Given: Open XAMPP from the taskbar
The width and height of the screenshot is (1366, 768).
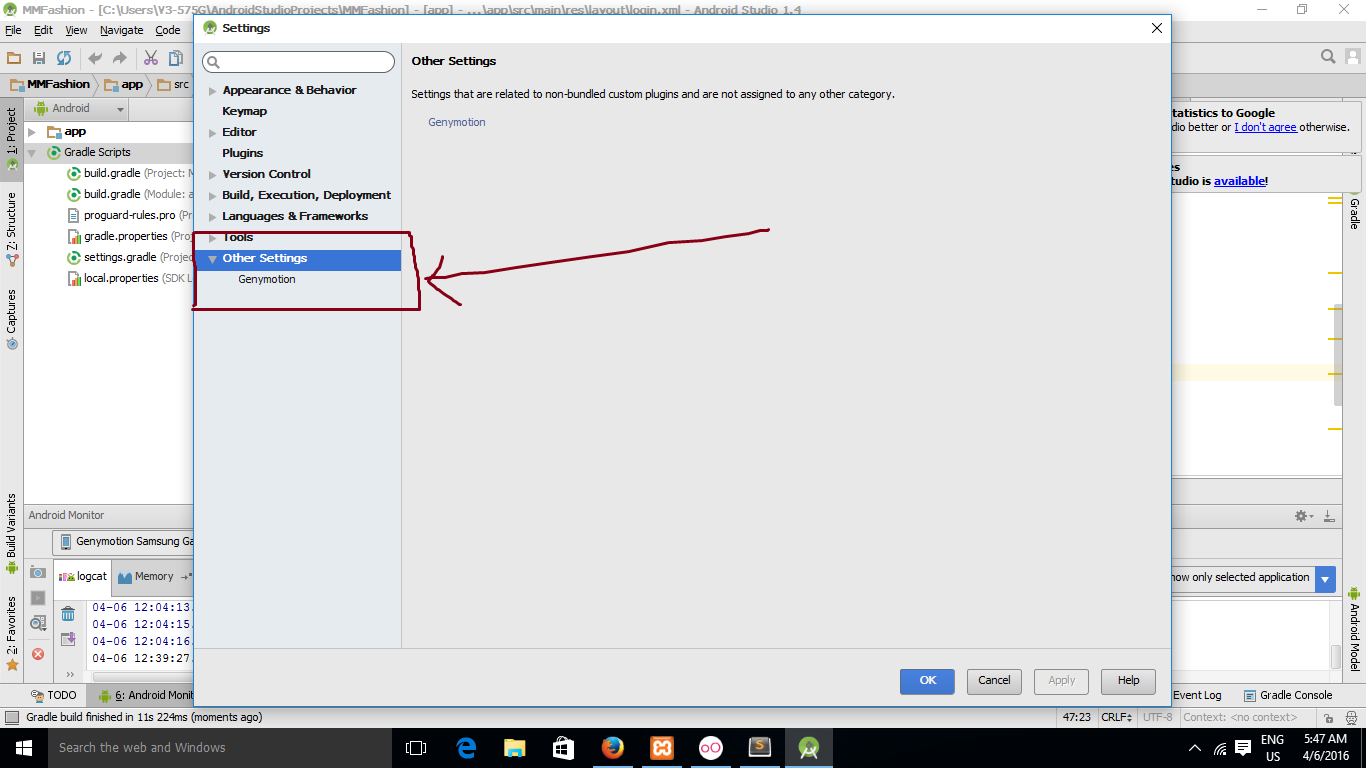Looking at the screenshot, I should pyautogui.click(x=662, y=747).
